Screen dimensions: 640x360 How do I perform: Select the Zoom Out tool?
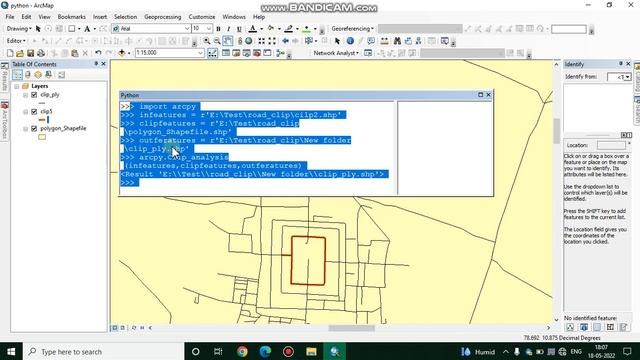pyautogui.click(x=217, y=41)
